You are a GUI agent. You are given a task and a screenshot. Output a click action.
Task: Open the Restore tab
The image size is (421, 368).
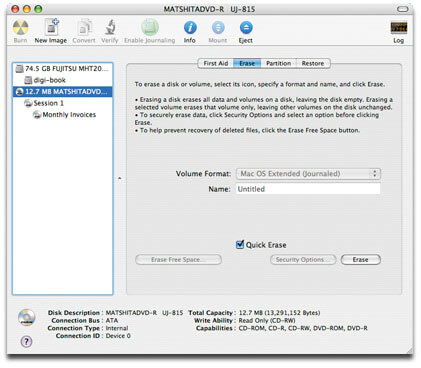(313, 63)
